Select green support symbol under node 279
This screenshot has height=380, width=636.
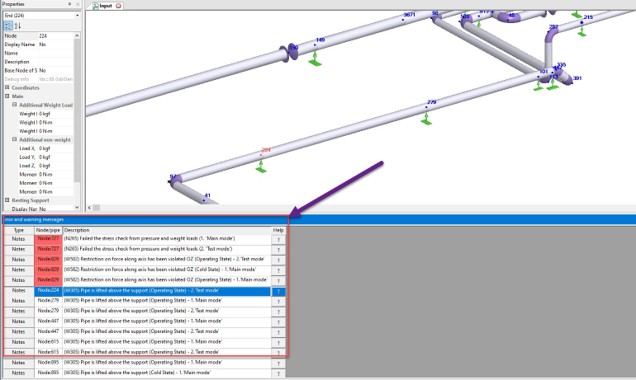tap(426, 119)
